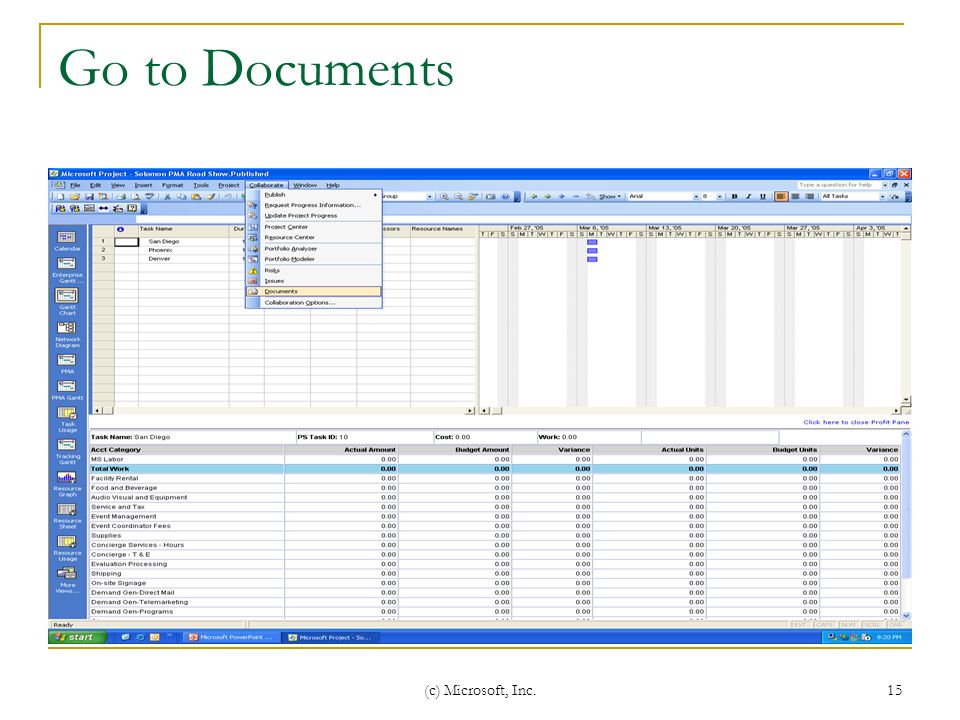Switch to Microsoft PowerPoint taskbar button
960x720 pixels.
tap(231, 637)
